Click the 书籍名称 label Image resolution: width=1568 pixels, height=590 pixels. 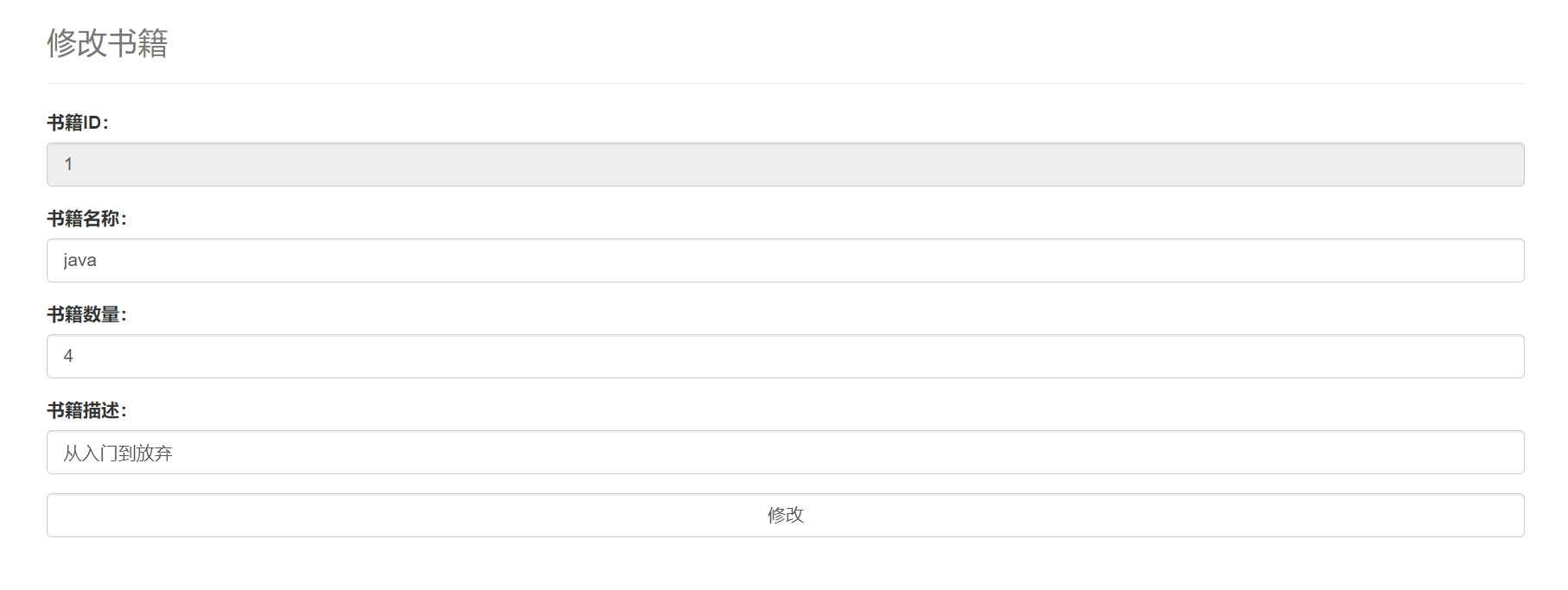(86, 219)
